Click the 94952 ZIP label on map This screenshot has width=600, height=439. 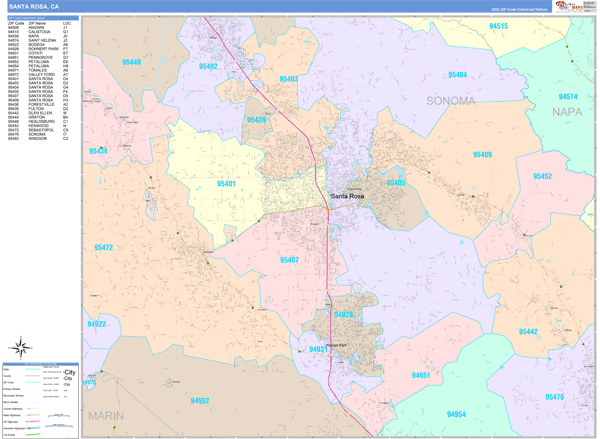click(x=199, y=401)
